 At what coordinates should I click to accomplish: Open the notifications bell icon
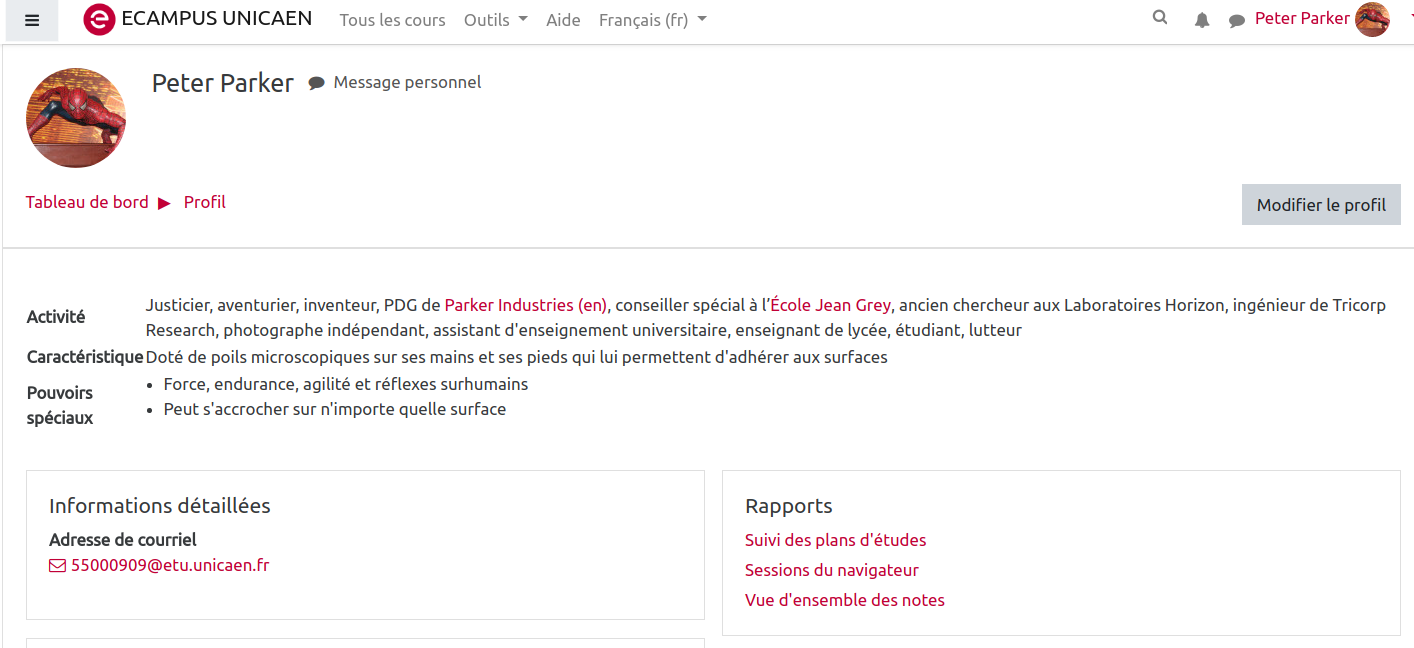click(1202, 21)
